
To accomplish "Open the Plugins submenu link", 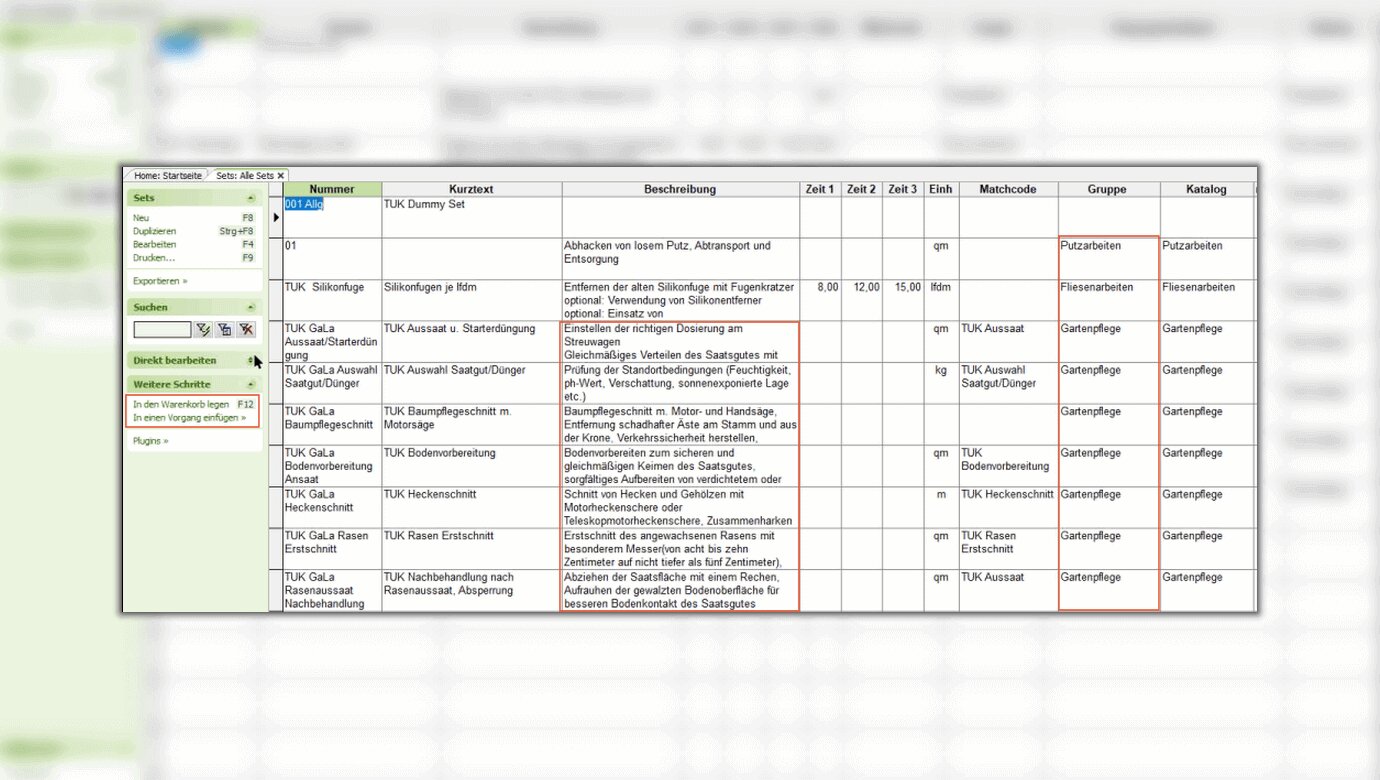I will (150, 441).
